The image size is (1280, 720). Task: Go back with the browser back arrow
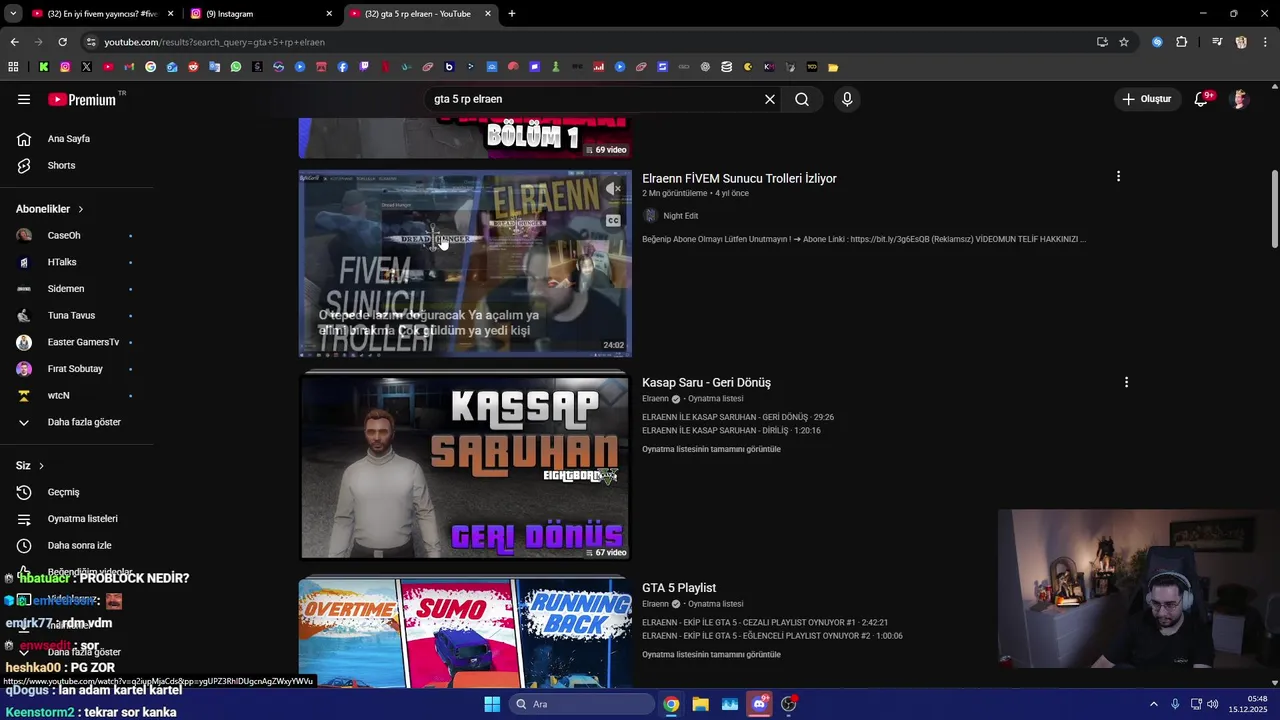point(14,42)
